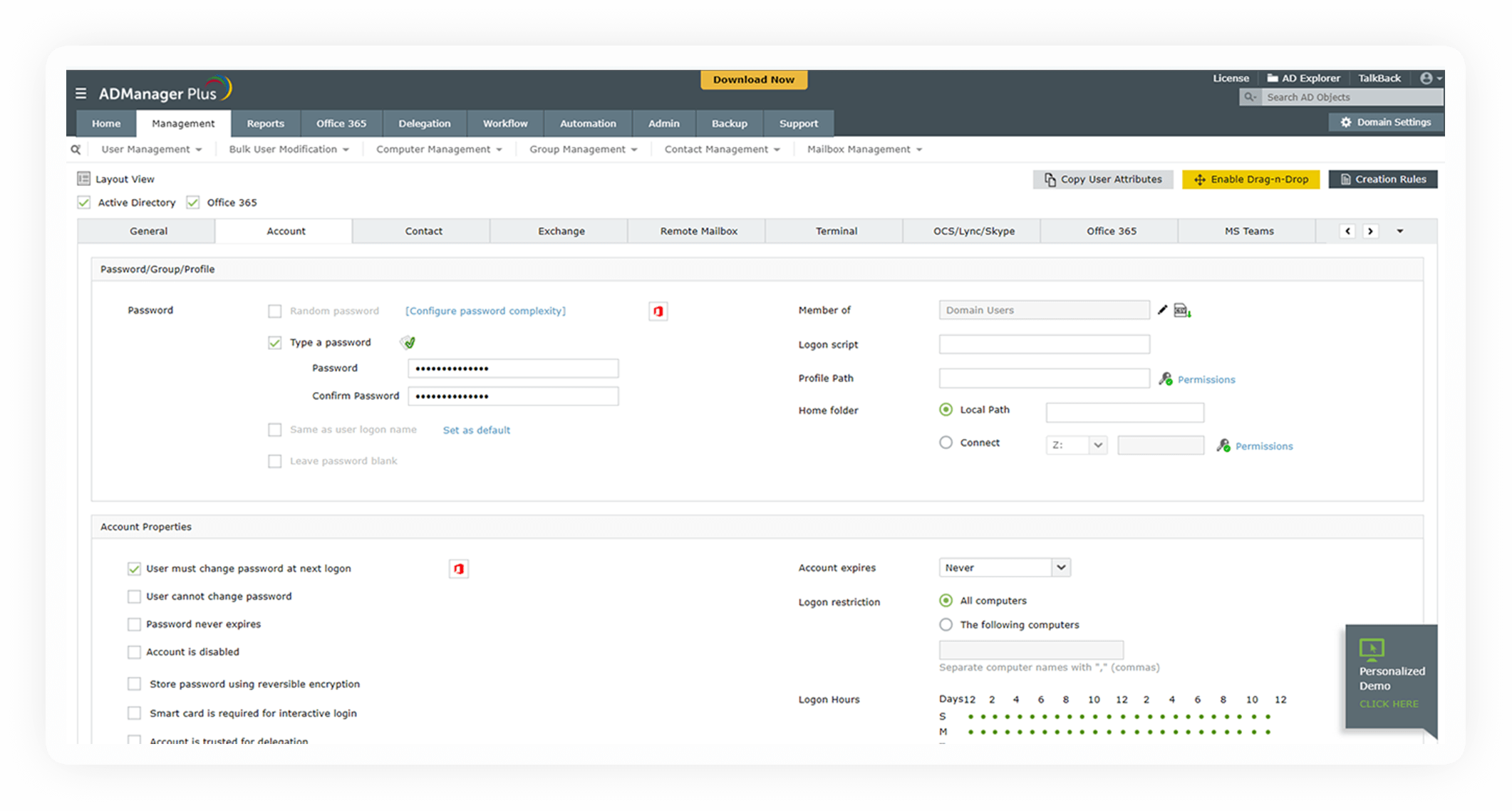Click the Layout View icon
The height and width of the screenshot is (811, 1512).
[x=83, y=179]
